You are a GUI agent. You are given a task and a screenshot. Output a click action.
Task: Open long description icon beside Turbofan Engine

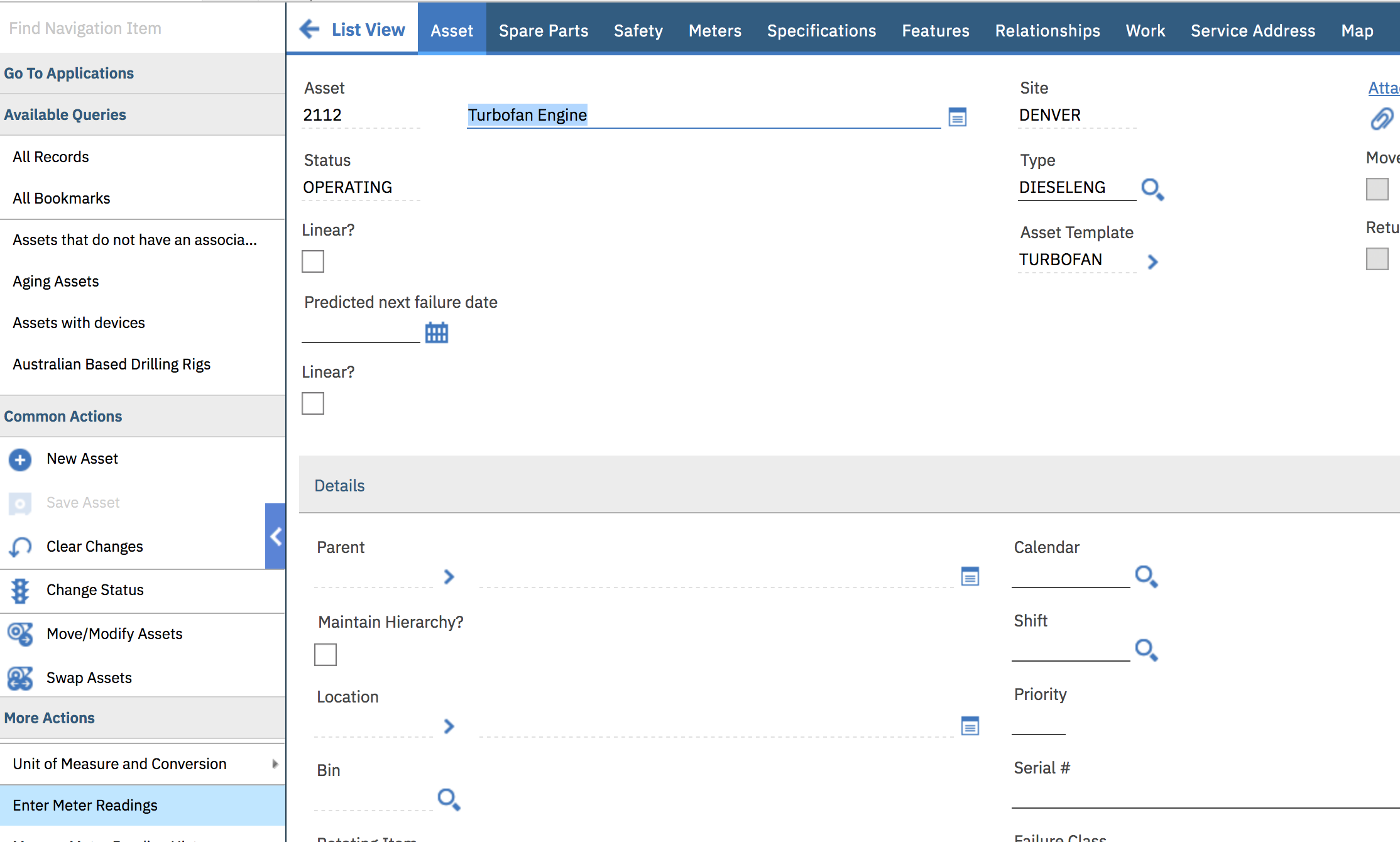[x=957, y=117]
